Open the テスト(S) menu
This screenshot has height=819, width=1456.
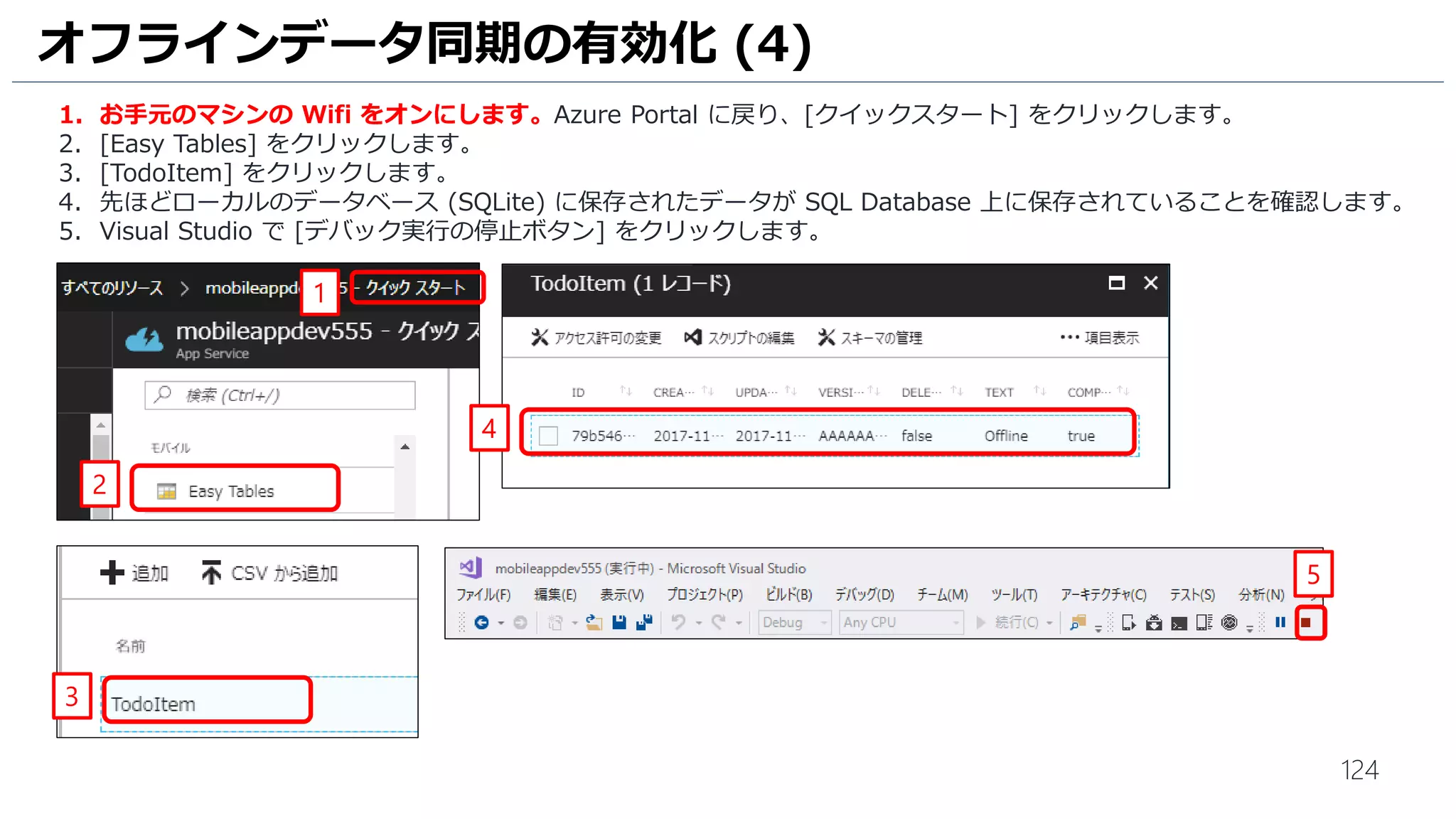pyautogui.click(x=1192, y=594)
